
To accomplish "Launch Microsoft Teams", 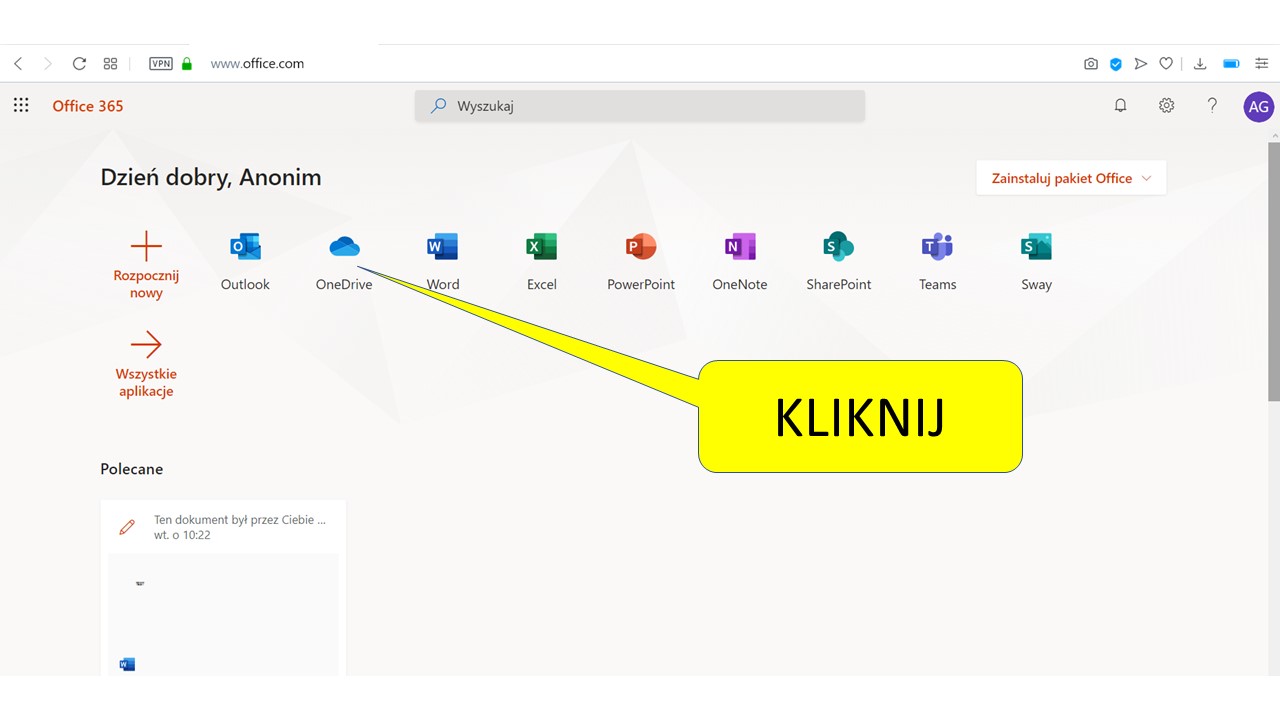I will click(937, 262).
